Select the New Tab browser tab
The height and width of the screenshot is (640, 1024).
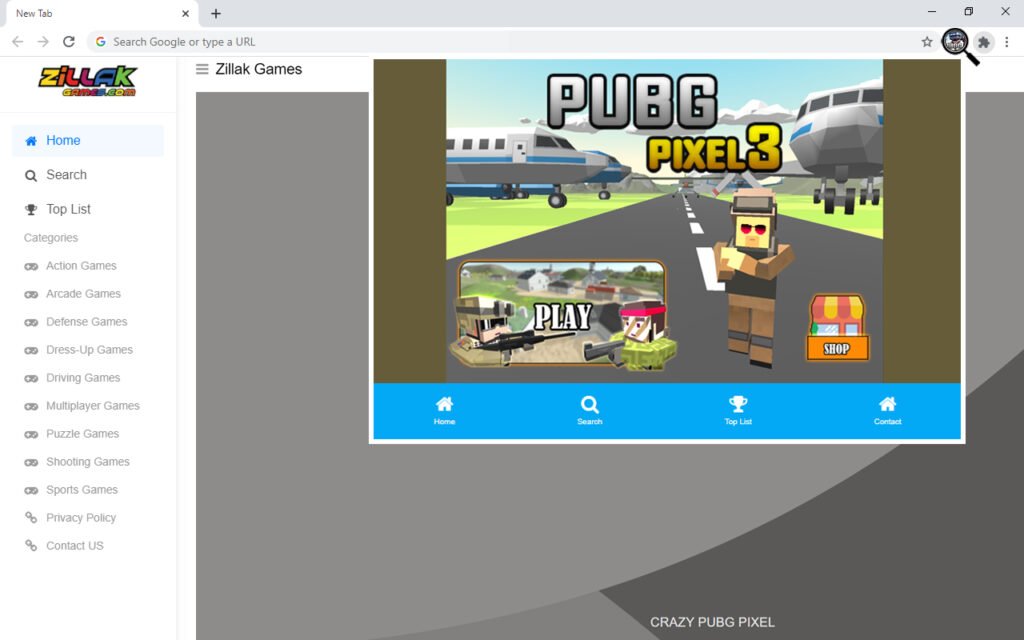[101, 14]
